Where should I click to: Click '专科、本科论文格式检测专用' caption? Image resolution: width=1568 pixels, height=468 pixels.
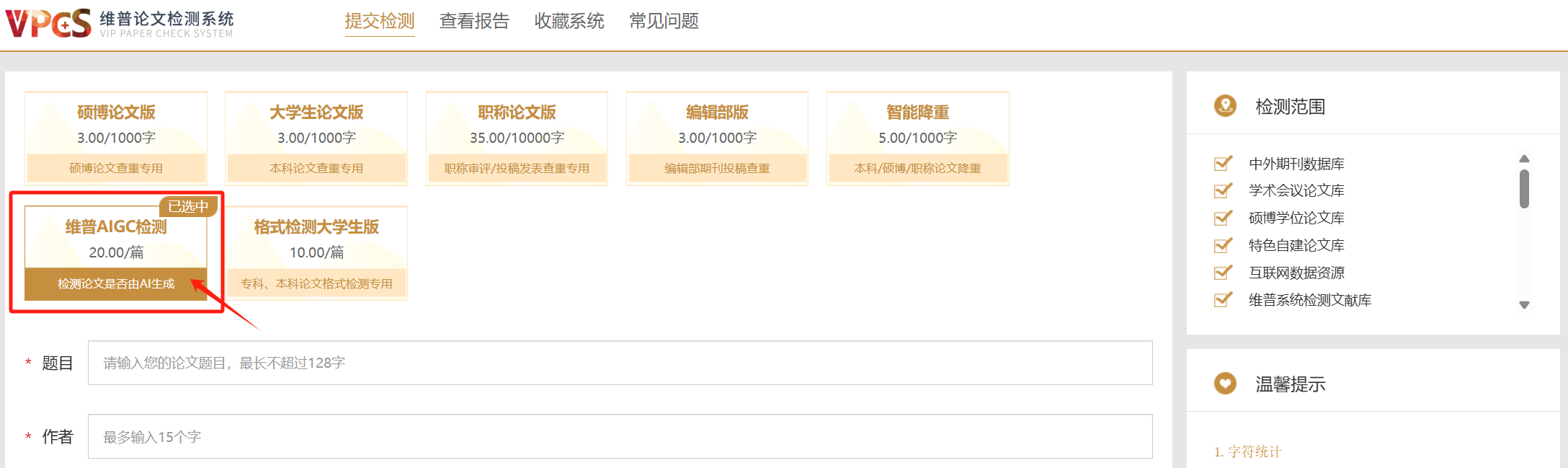tap(316, 283)
